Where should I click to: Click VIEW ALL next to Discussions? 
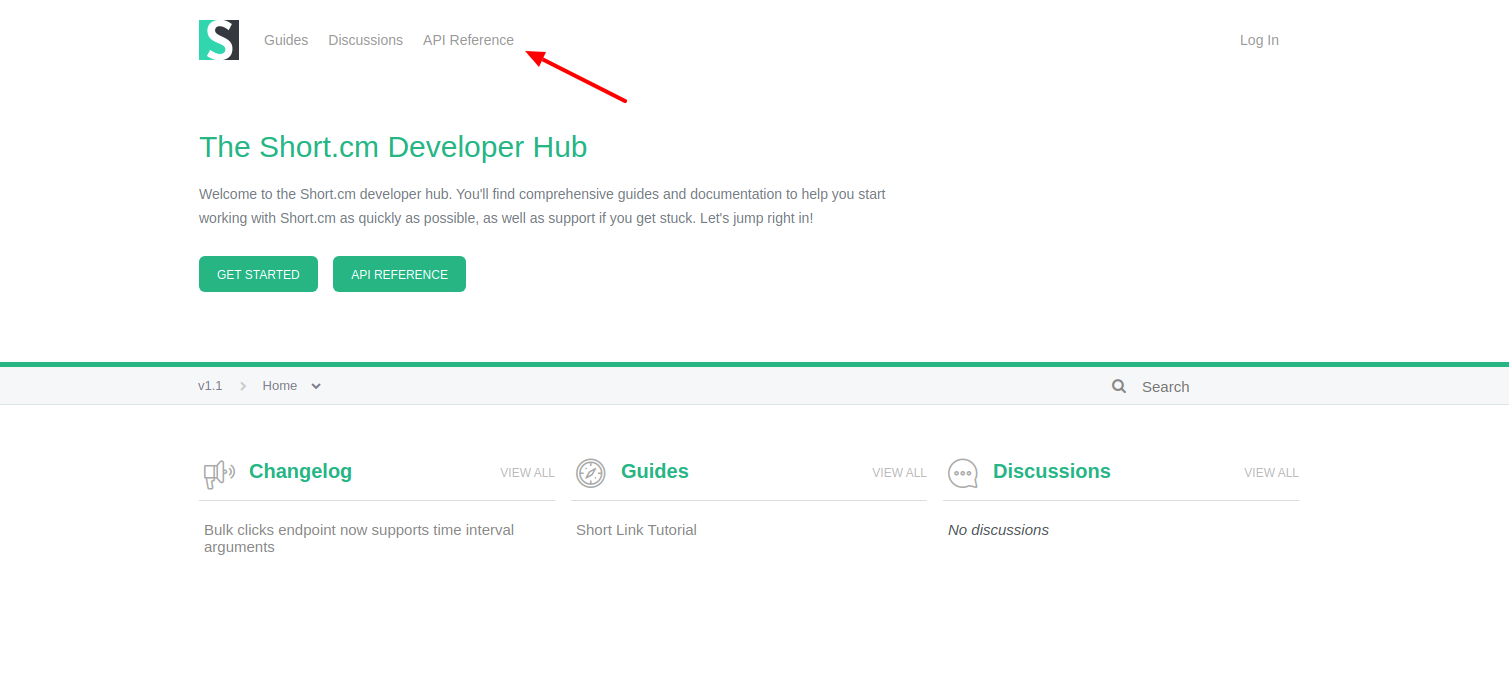tap(1271, 472)
